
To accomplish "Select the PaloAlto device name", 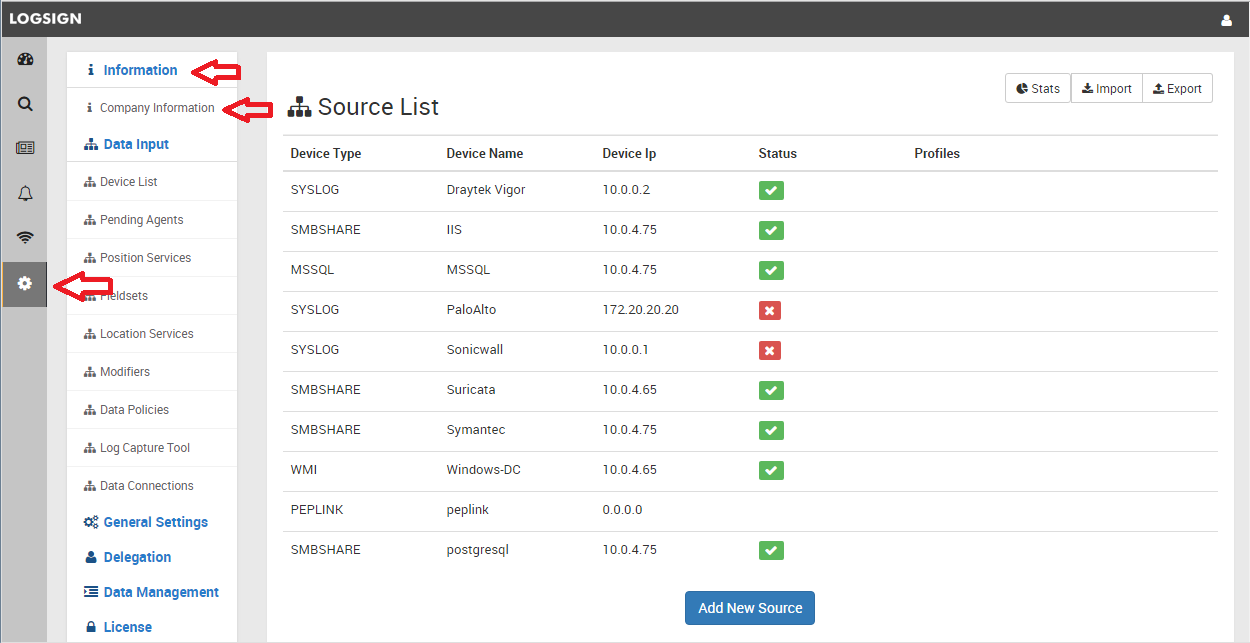I will pos(471,310).
